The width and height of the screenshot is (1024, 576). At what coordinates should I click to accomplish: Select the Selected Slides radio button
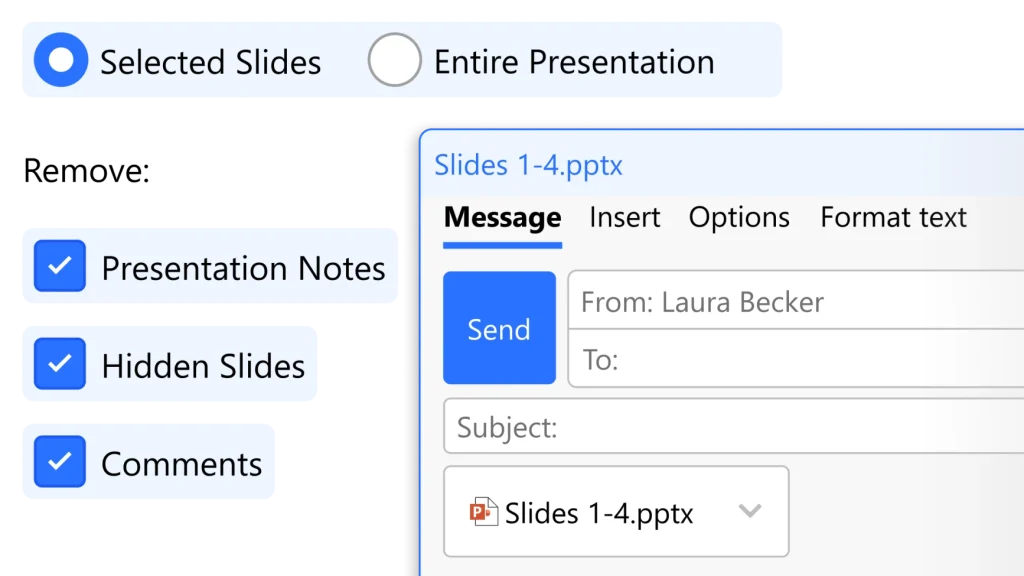point(61,61)
